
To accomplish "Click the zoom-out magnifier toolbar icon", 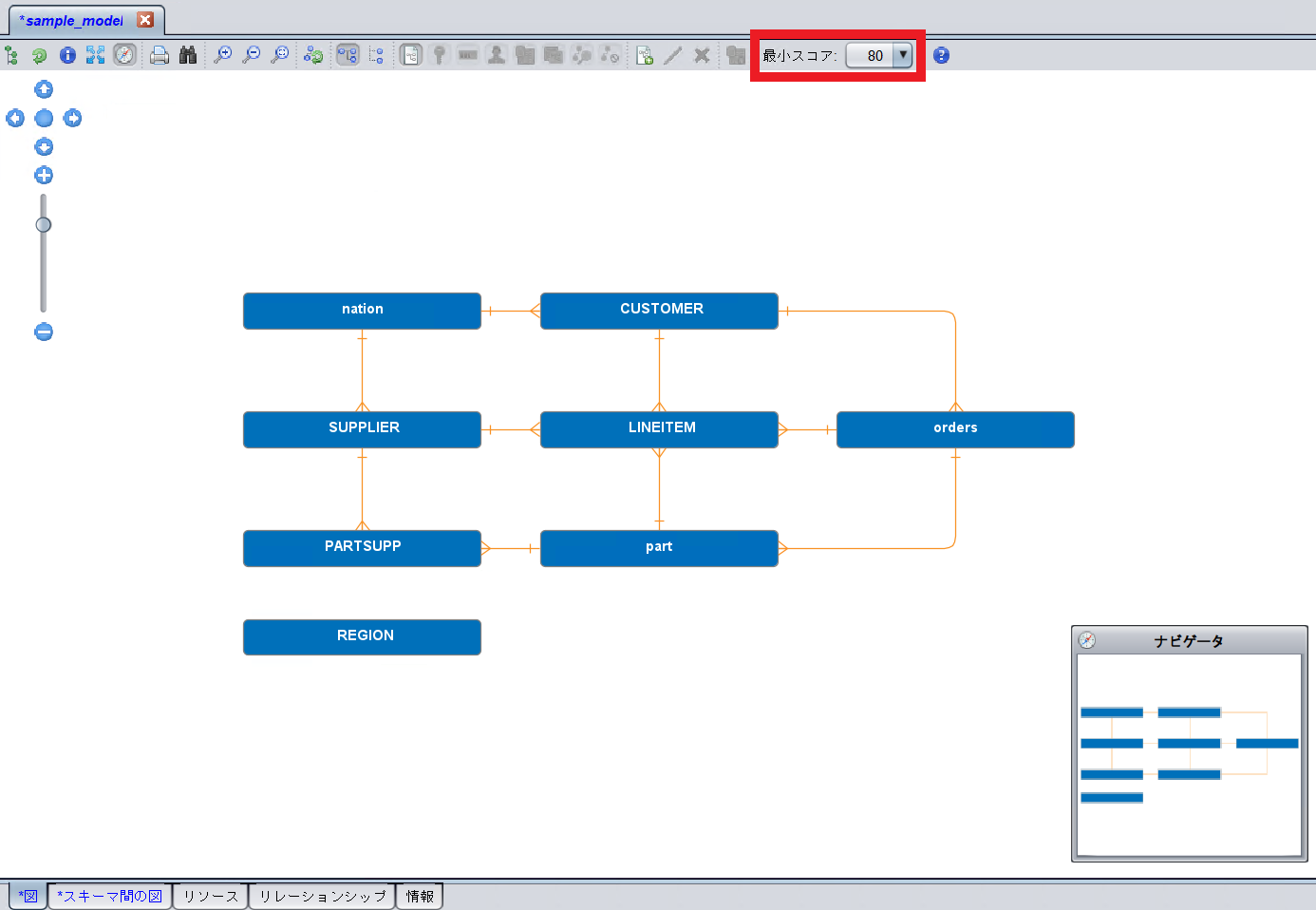I will [252, 55].
